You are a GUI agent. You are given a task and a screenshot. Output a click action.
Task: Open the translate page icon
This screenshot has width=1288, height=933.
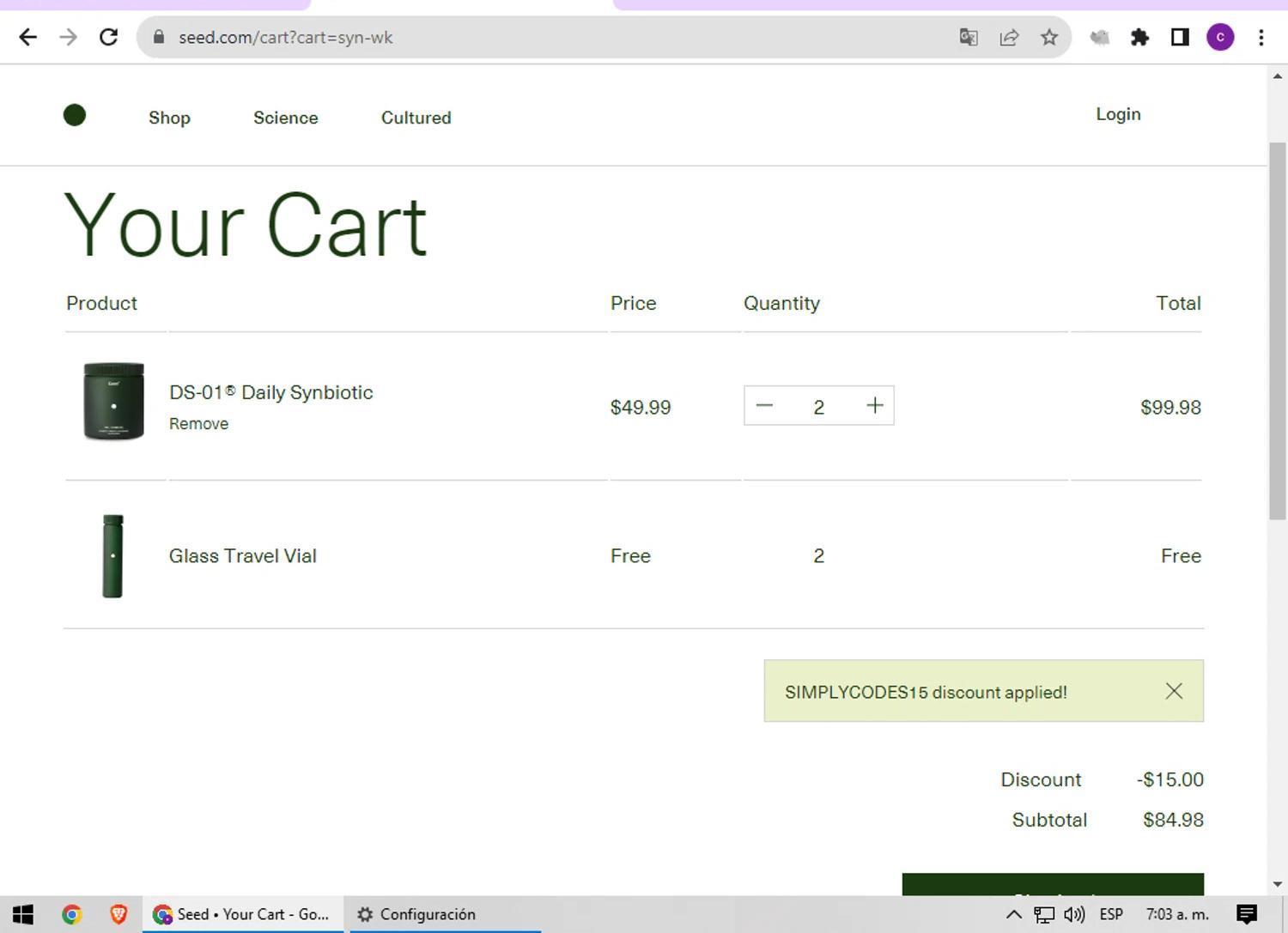[969, 37]
